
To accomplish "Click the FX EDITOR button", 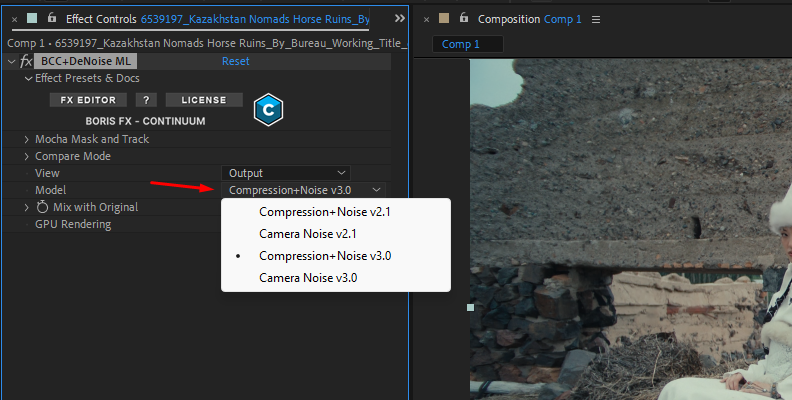I will (89, 100).
